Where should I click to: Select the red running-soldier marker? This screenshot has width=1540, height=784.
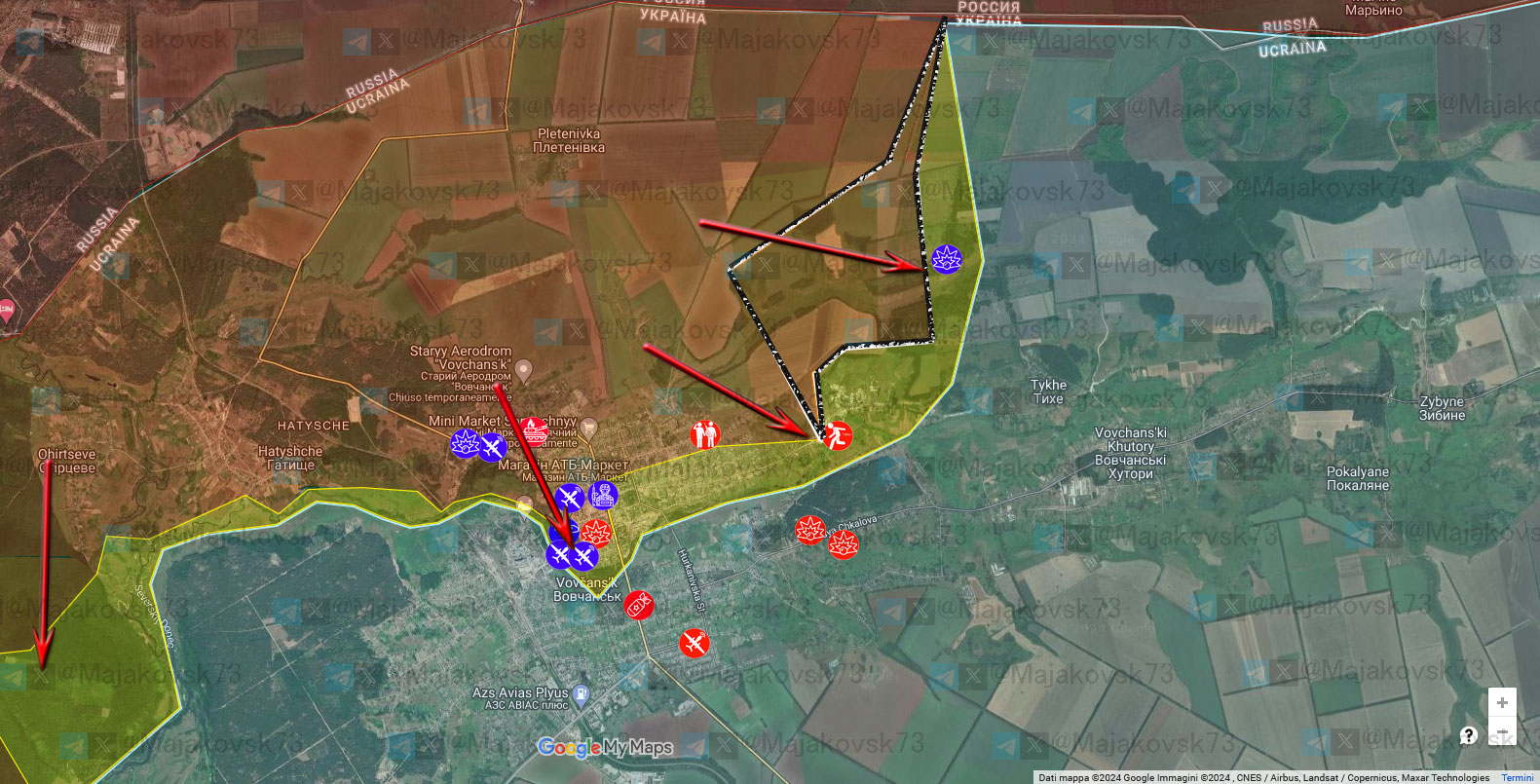click(837, 435)
